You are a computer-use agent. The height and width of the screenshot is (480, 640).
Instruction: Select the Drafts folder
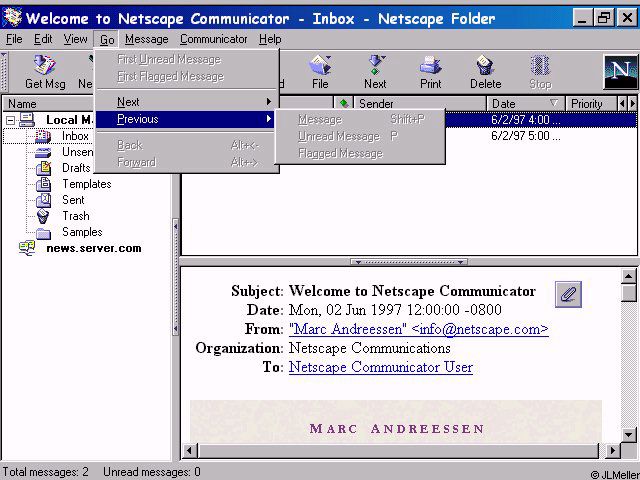coord(76,168)
